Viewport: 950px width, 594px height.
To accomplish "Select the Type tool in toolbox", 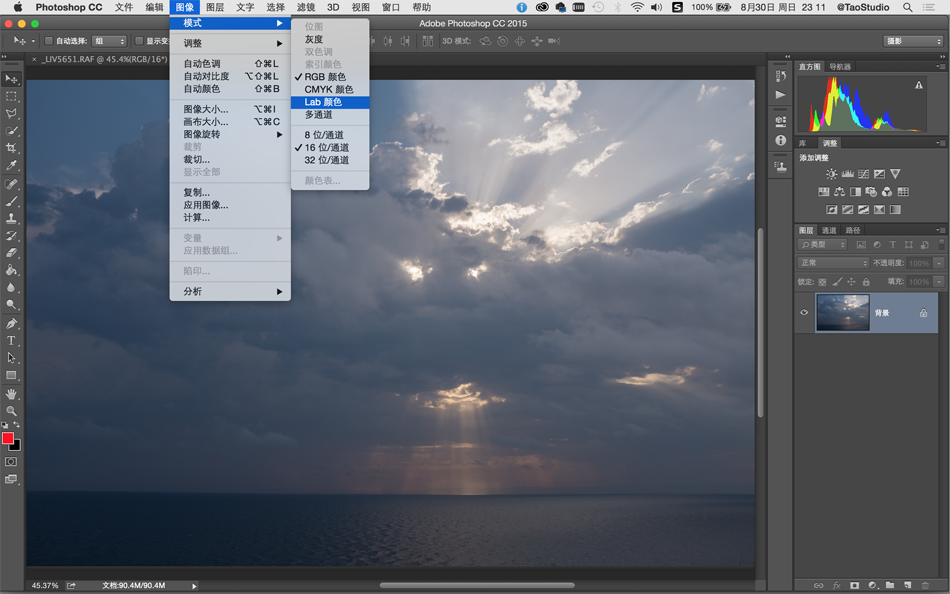I will [11, 341].
